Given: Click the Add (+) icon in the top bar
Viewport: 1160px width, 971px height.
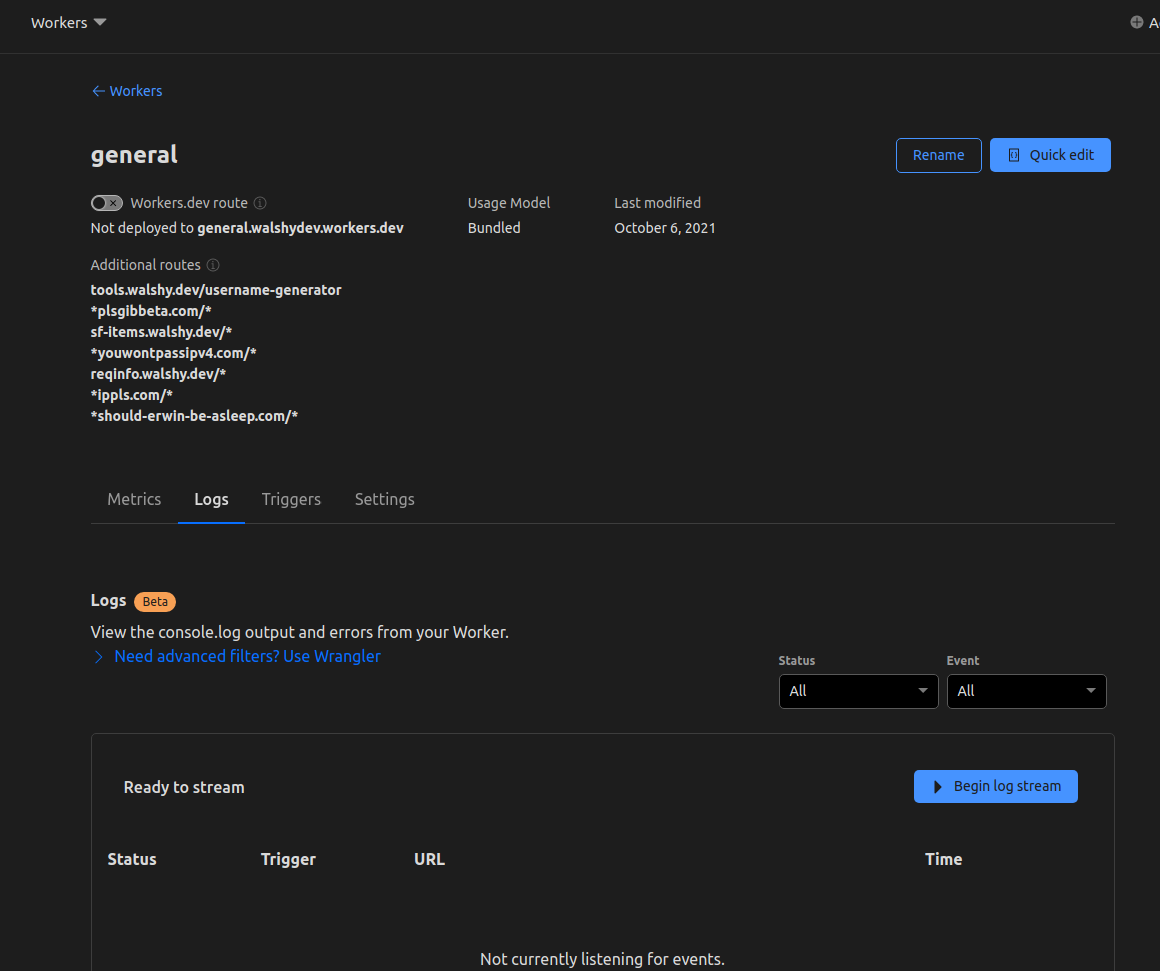Looking at the screenshot, I should (x=1135, y=21).
